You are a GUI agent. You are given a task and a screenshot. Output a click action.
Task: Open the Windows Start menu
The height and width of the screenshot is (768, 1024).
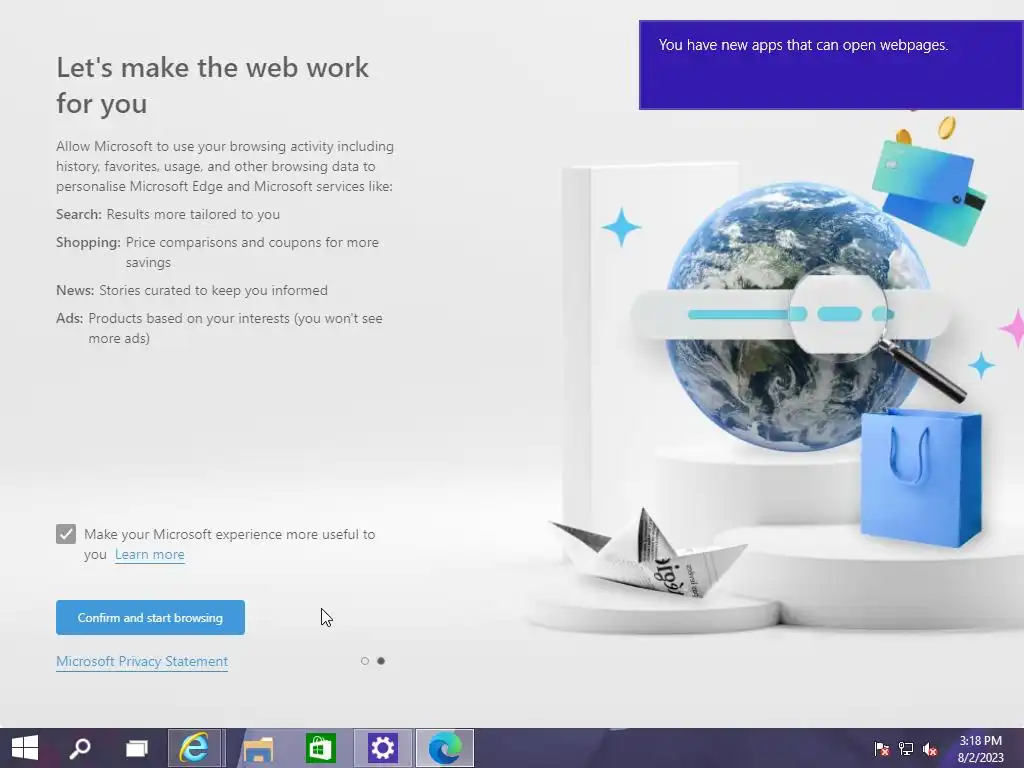(25, 748)
